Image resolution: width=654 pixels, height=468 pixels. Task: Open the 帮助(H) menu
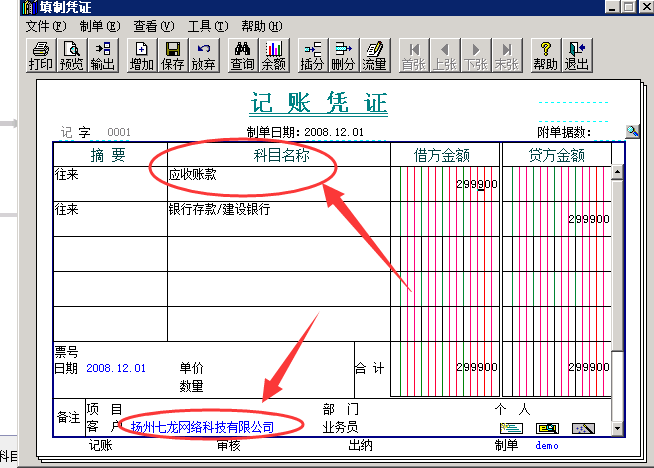click(x=262, y=26)
